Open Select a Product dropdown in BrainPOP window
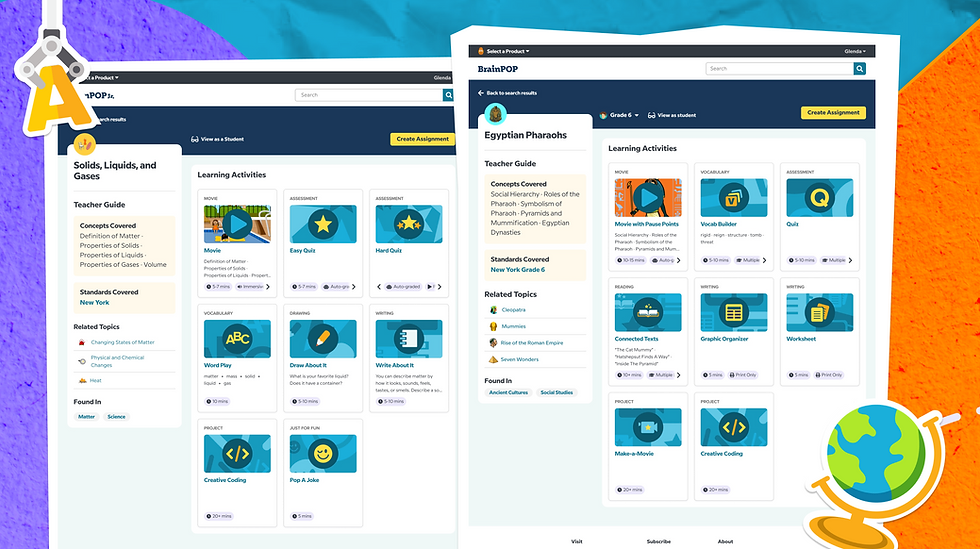 click(x=504, y=51)
